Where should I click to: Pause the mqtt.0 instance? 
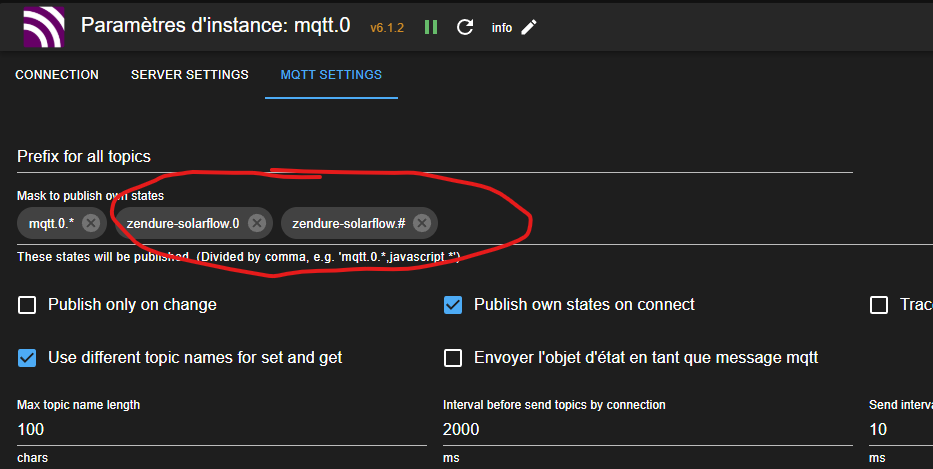[431, 27]
